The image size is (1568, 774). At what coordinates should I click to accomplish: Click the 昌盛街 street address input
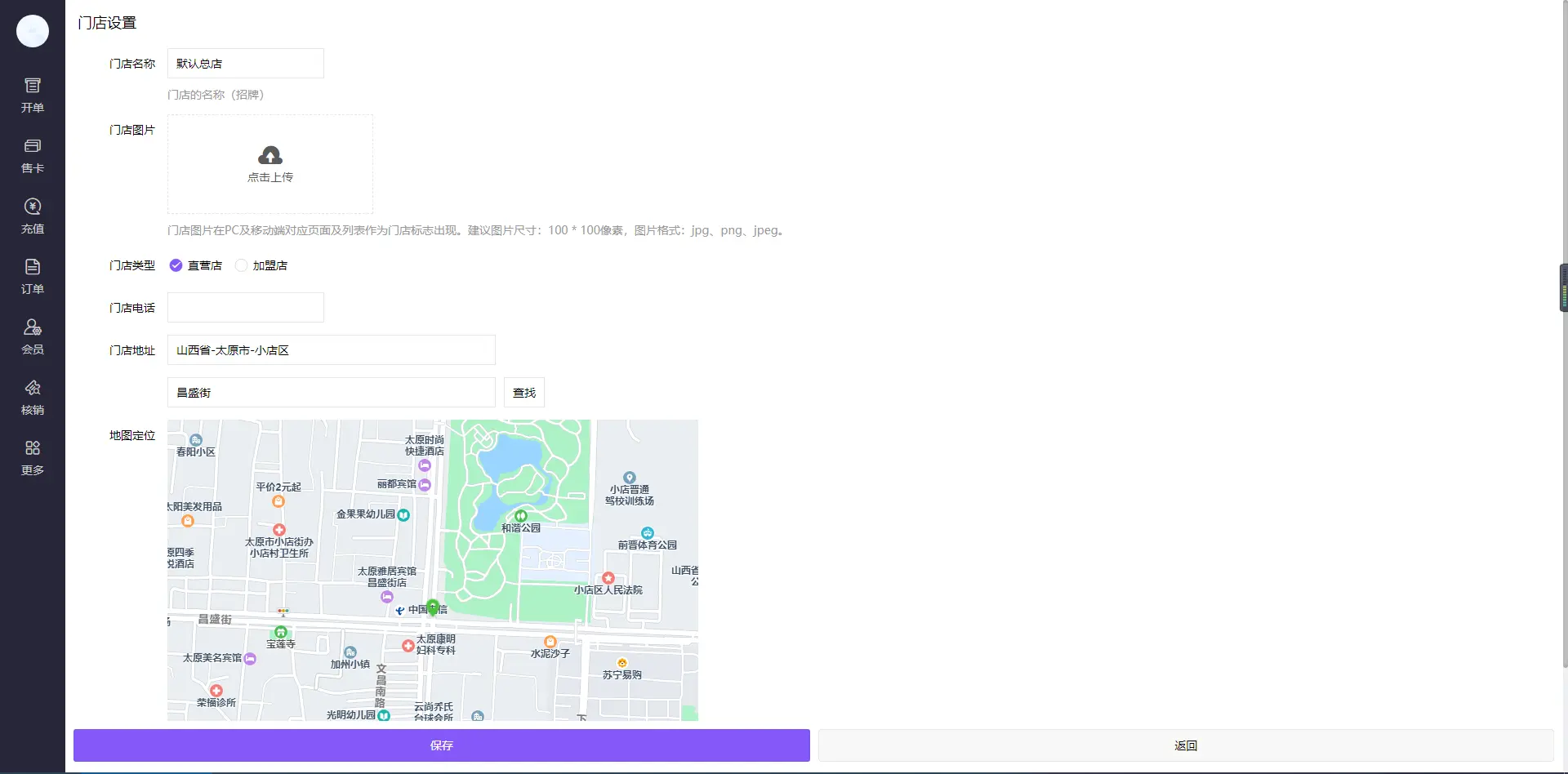[331, 393]
